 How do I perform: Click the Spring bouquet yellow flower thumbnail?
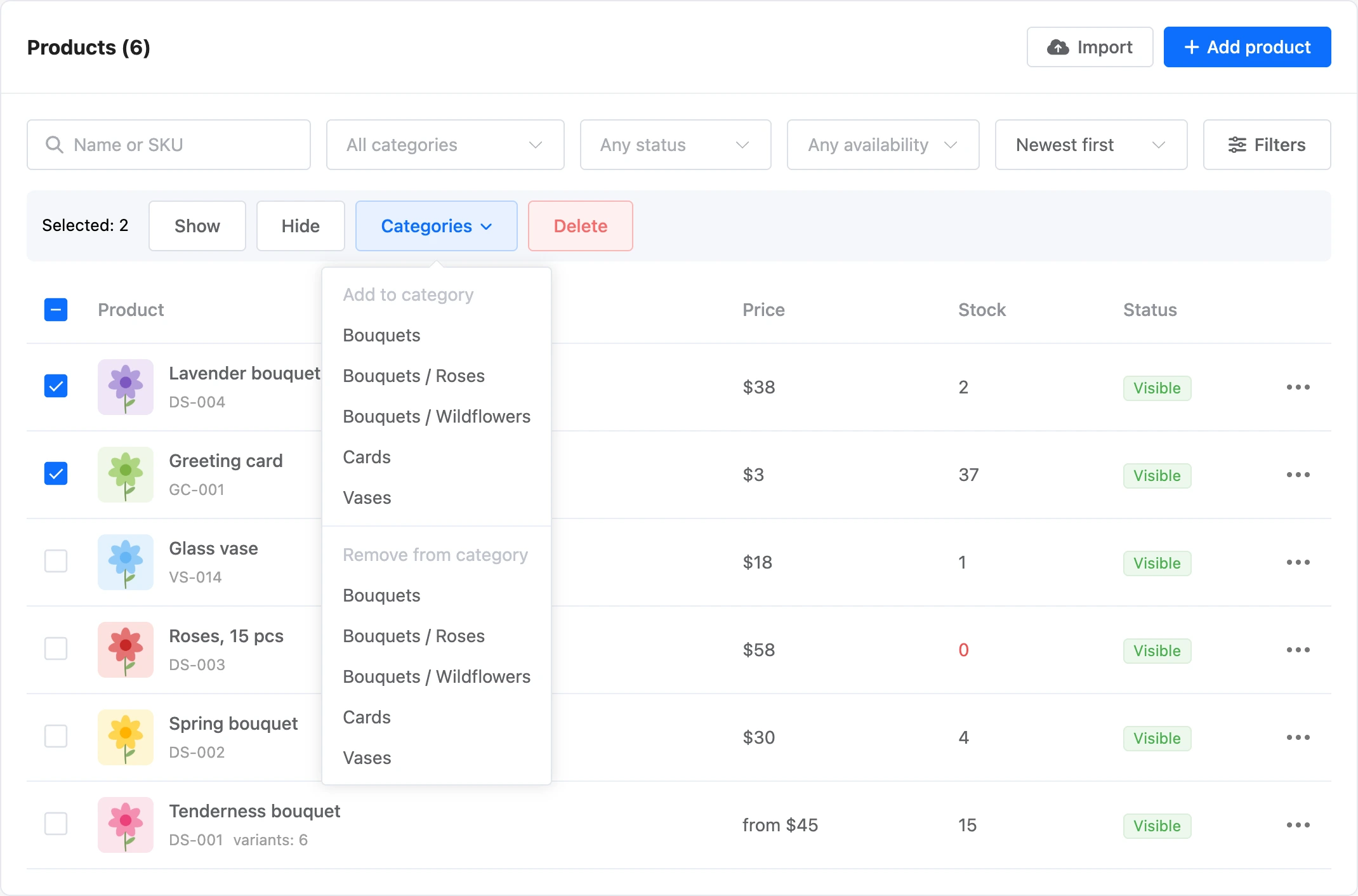[126, 737]
